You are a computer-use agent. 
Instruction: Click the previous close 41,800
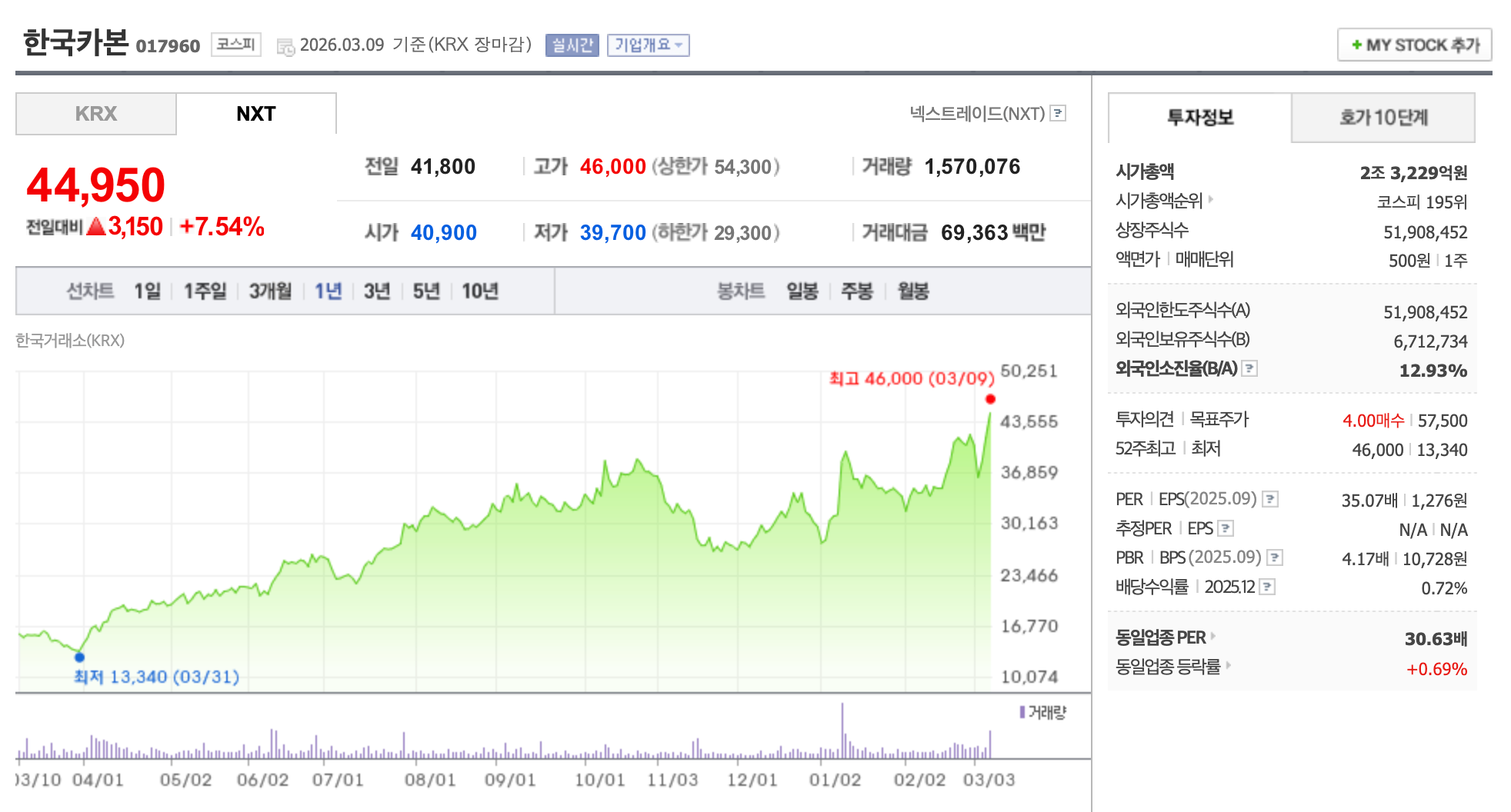click(443, 166)
